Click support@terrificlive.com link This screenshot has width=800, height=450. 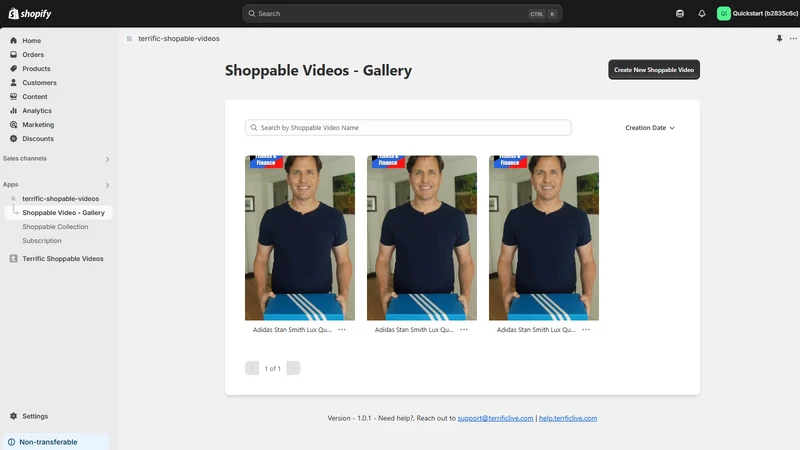tap(495, 418)
